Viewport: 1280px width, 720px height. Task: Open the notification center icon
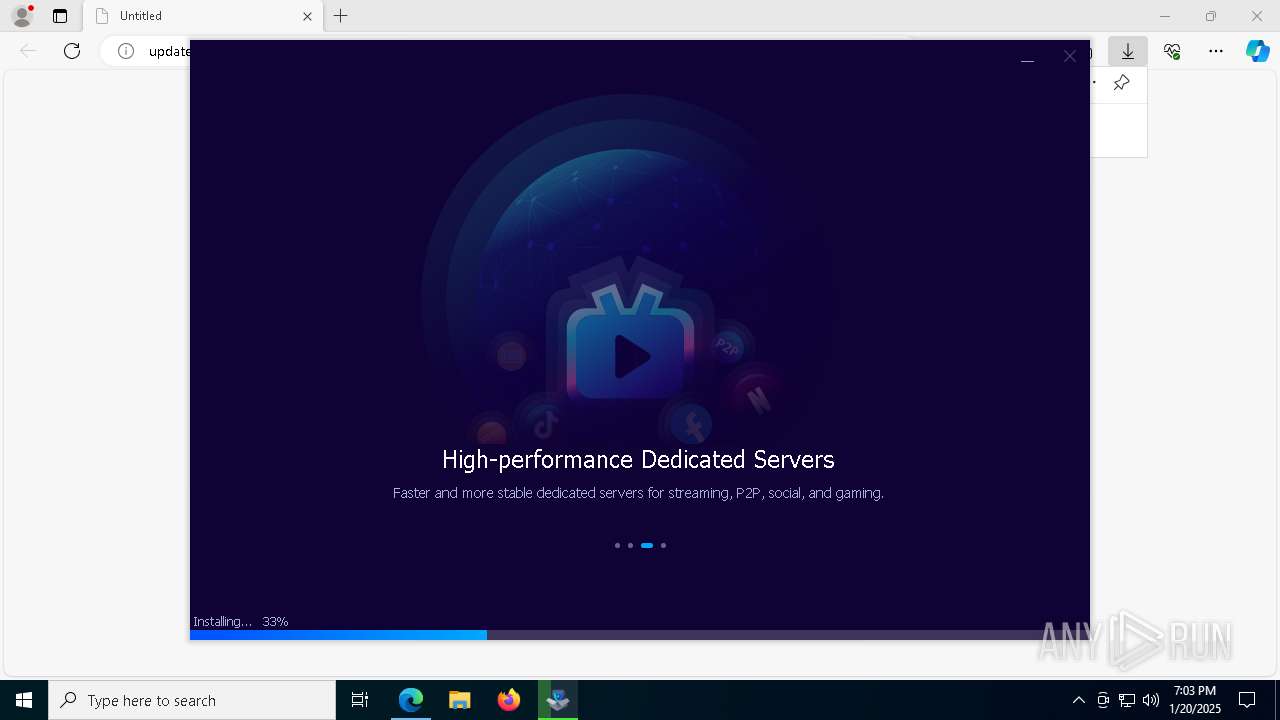tap(1247, 700)
